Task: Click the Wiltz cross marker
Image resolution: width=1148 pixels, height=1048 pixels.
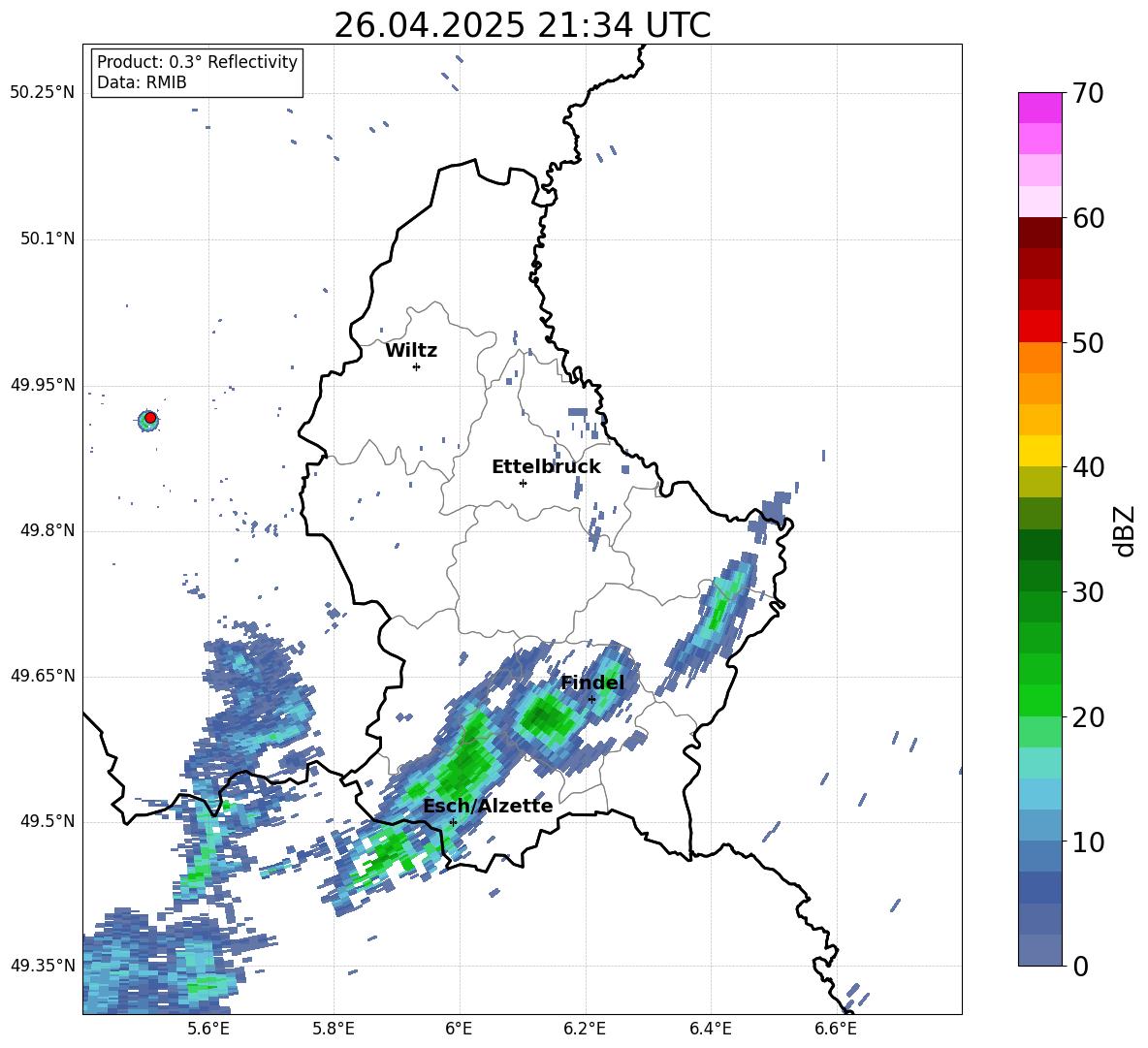Action: pyautogui.click(x=417, y=366)
